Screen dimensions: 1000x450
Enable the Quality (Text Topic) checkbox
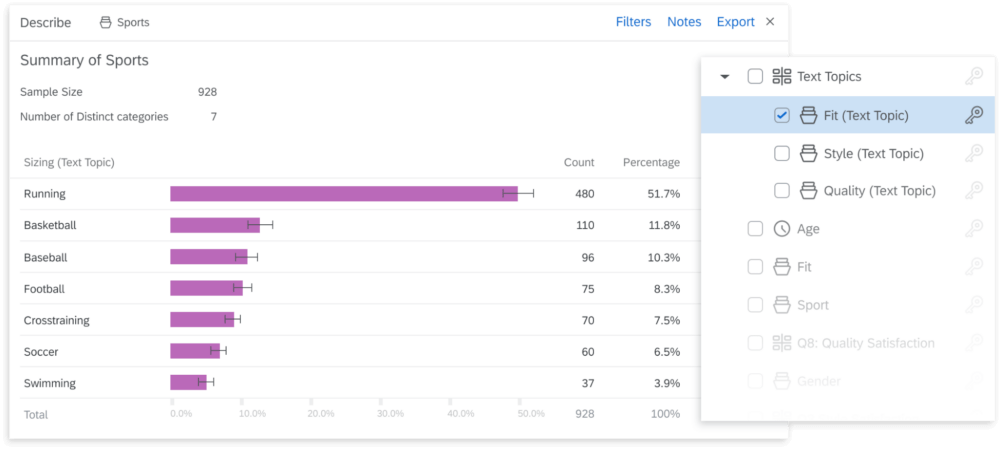point(782,191)
